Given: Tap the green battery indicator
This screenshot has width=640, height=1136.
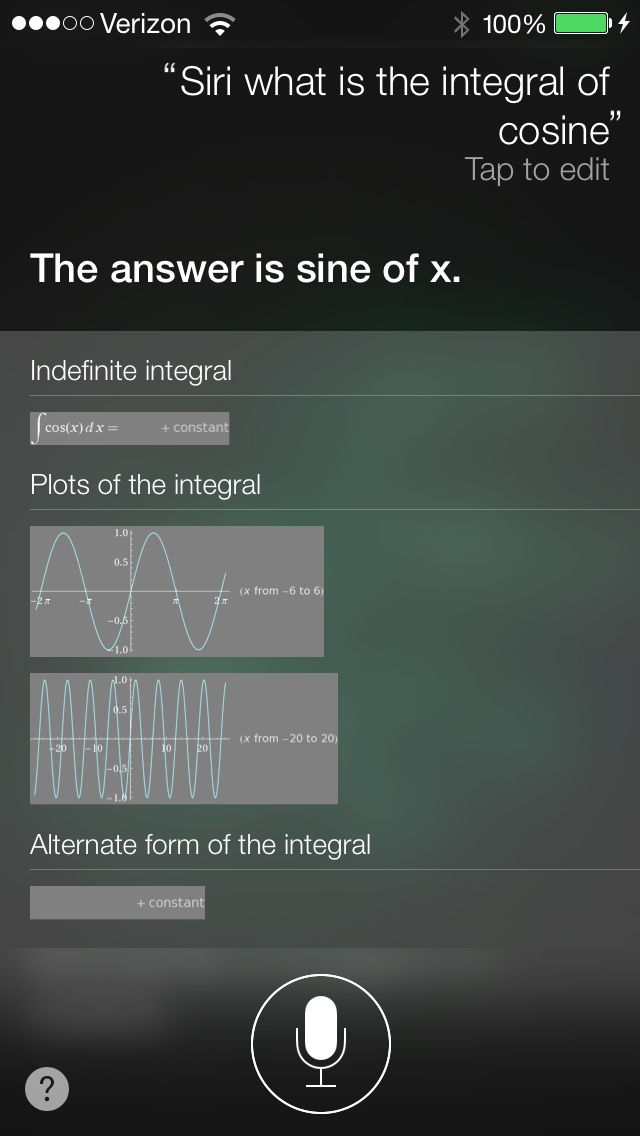Looking at the screenshot, I should (582, 23).
